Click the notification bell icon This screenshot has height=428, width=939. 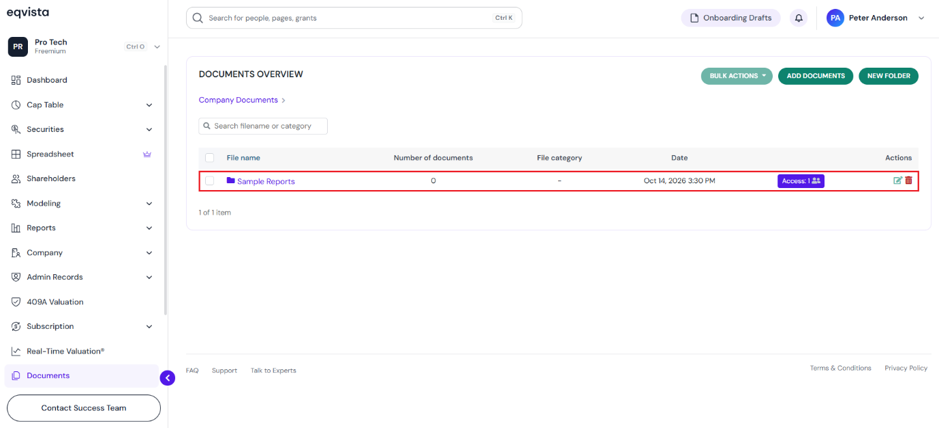[798, 18]
